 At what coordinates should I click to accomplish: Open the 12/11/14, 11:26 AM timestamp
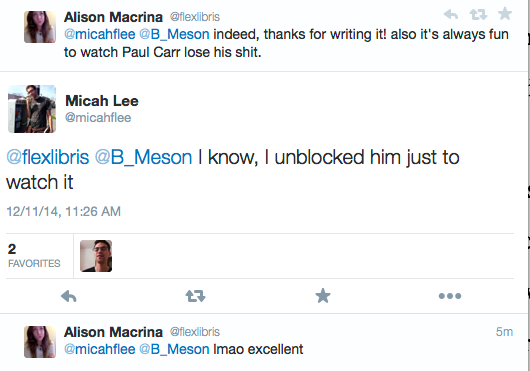point(64,212)
